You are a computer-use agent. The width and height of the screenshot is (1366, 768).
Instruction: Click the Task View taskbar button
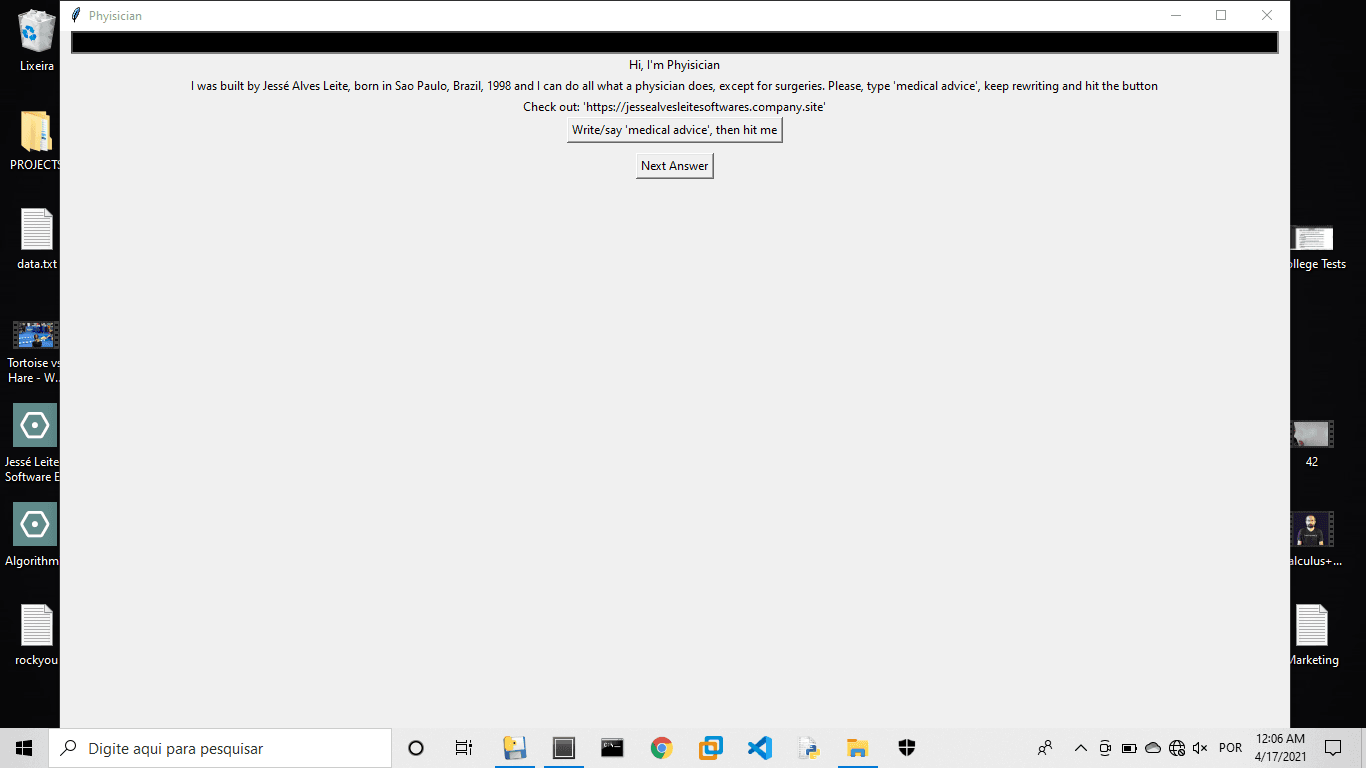[464, 748]
